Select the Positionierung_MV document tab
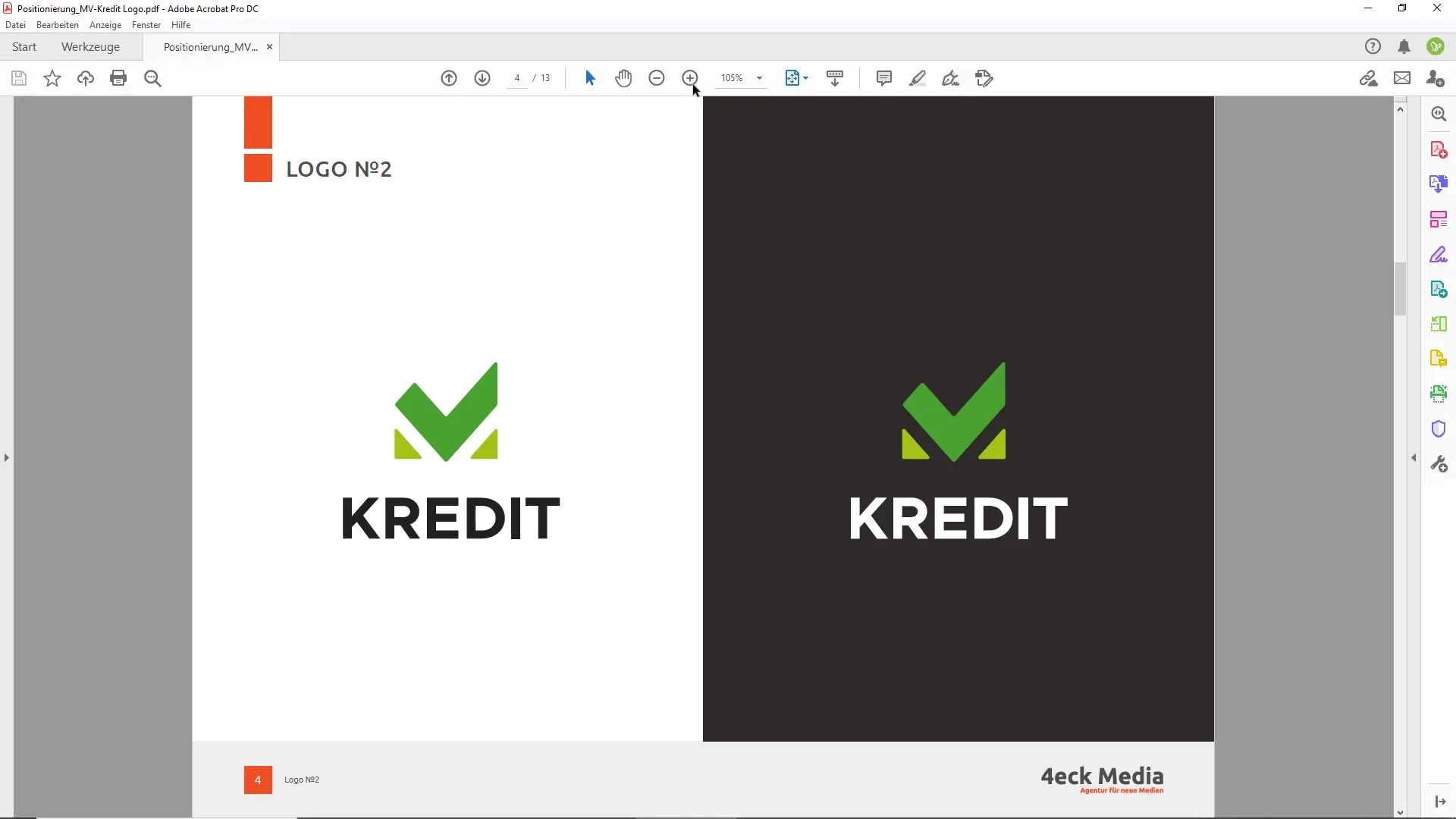The image size is (1456, 819). click(211, 47)
